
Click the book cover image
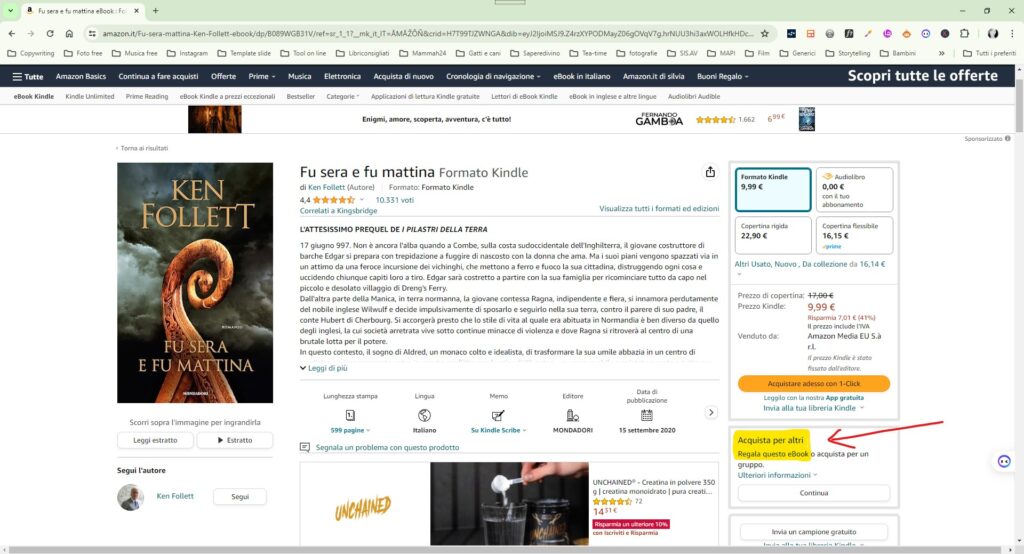coord(195,283)
